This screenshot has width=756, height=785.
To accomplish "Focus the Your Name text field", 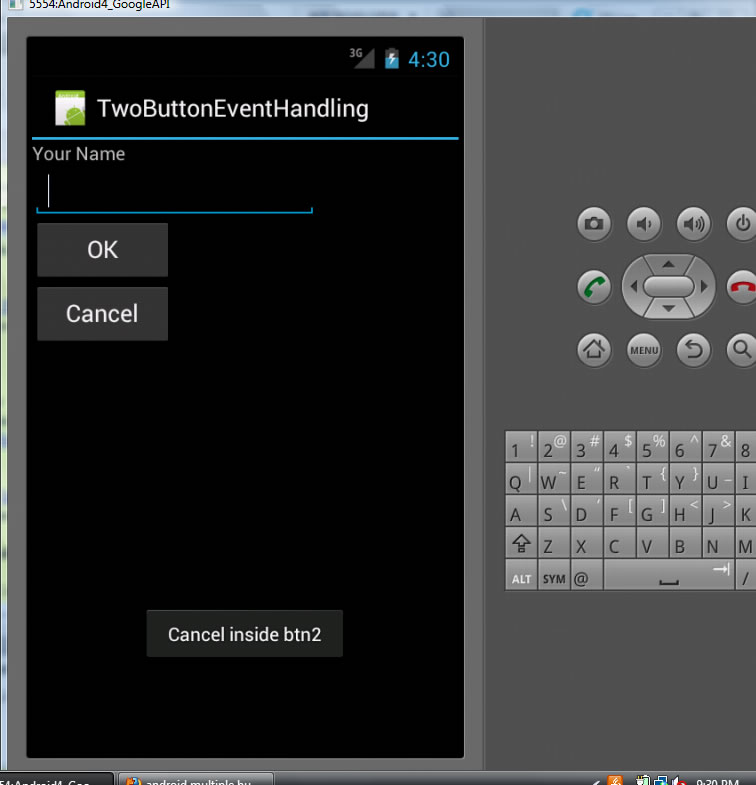I will click(x=175, y=192).
